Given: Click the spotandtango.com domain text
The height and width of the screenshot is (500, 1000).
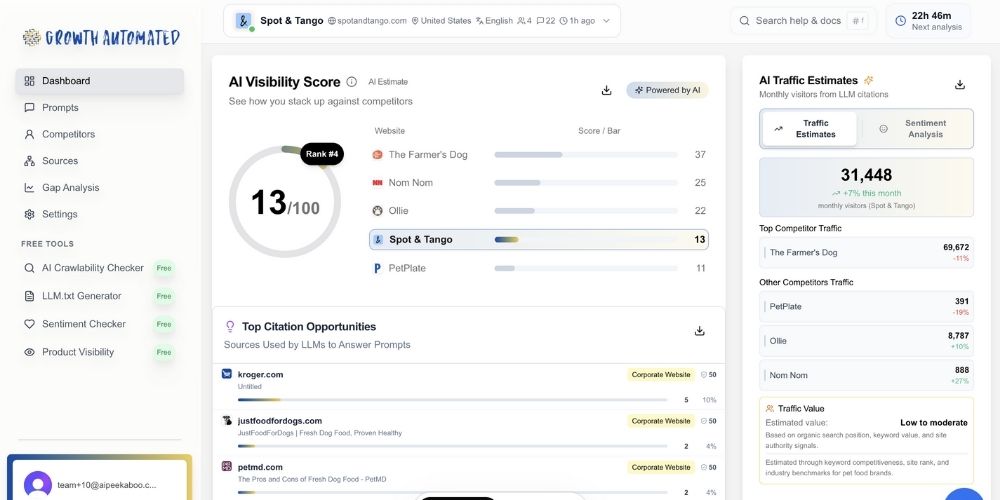Looking at the screenshot, I should coord(371,21).
